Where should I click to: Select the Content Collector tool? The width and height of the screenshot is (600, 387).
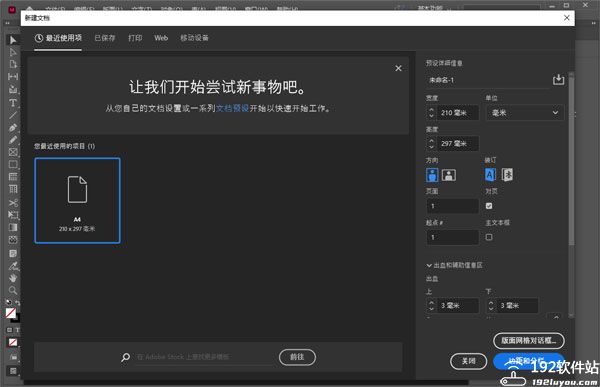pos(13,89)
